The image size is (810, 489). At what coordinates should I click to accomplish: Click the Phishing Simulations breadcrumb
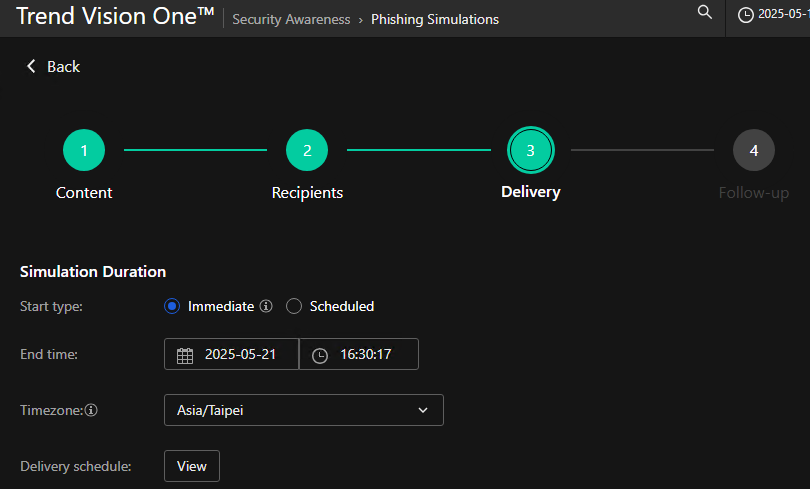coord(435,19)
